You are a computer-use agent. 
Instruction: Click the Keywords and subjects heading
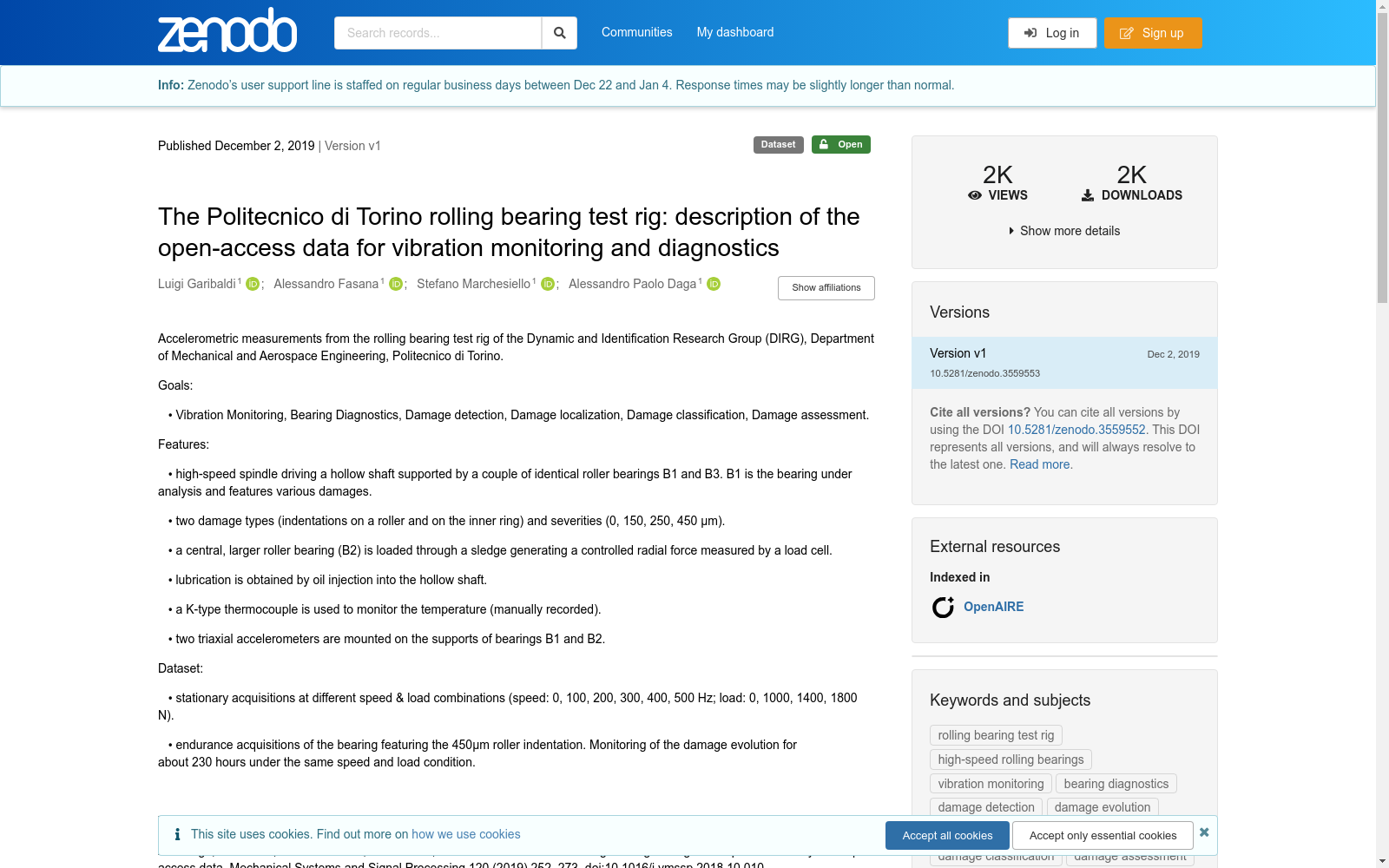coord(1010,700)
